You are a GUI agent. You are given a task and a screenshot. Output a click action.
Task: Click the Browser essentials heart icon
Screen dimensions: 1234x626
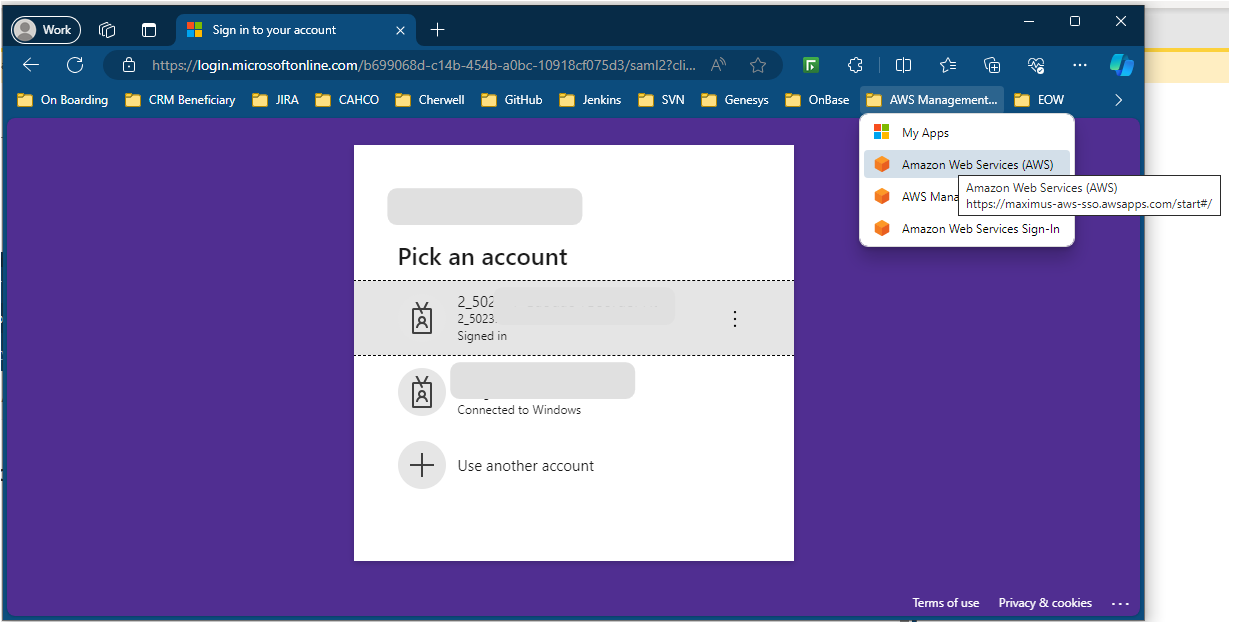point(1036,64)
